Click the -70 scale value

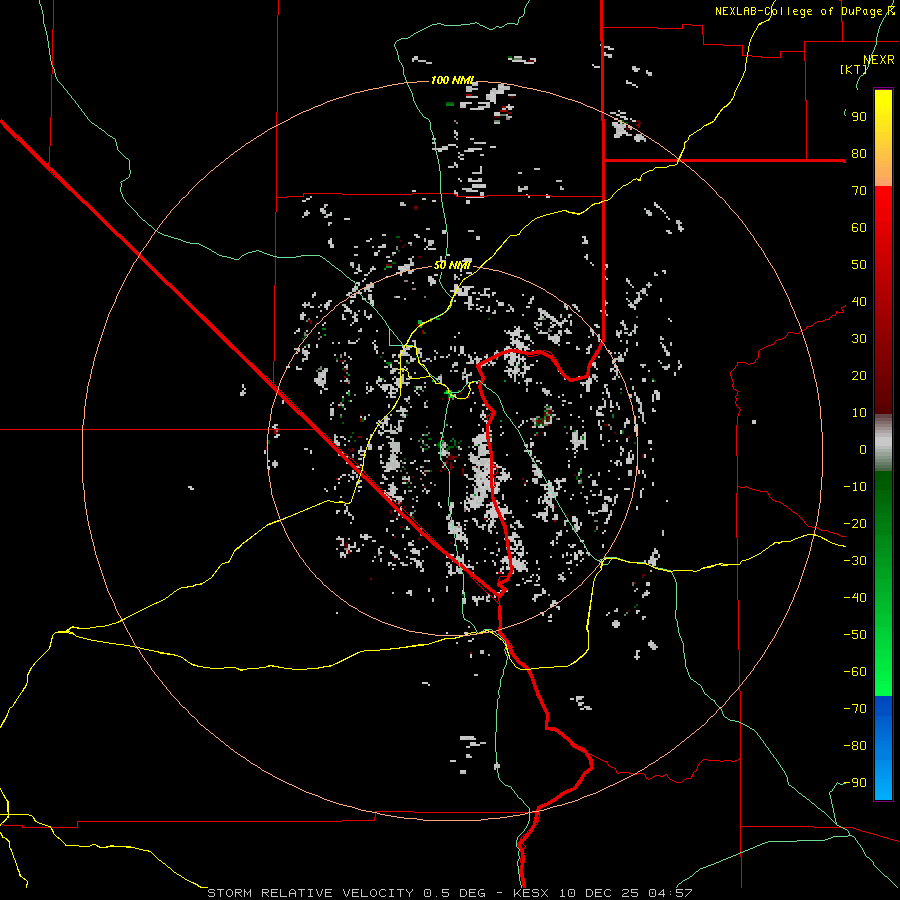coord(855,709)
